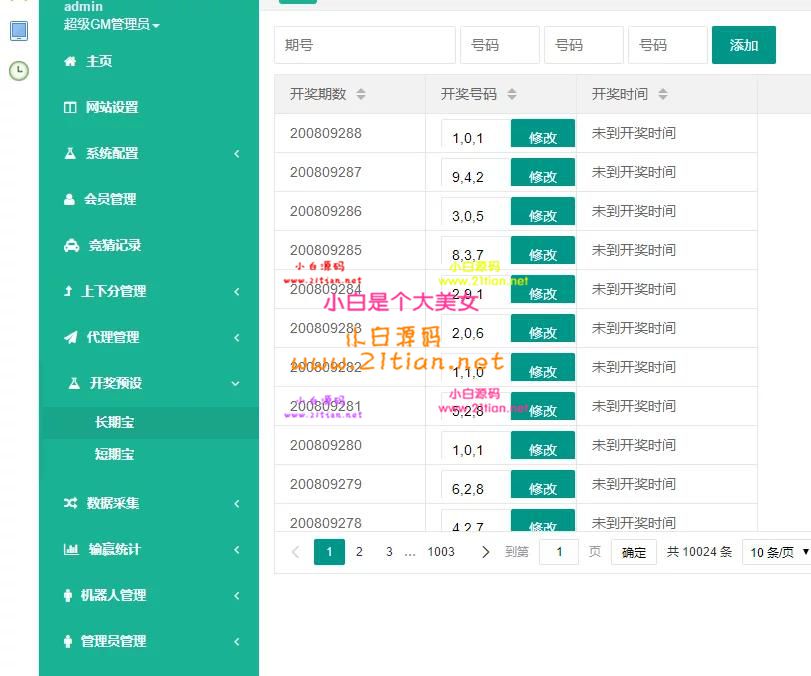Open 主页 menu item
The image size is (811, 676).
point(99,62)
